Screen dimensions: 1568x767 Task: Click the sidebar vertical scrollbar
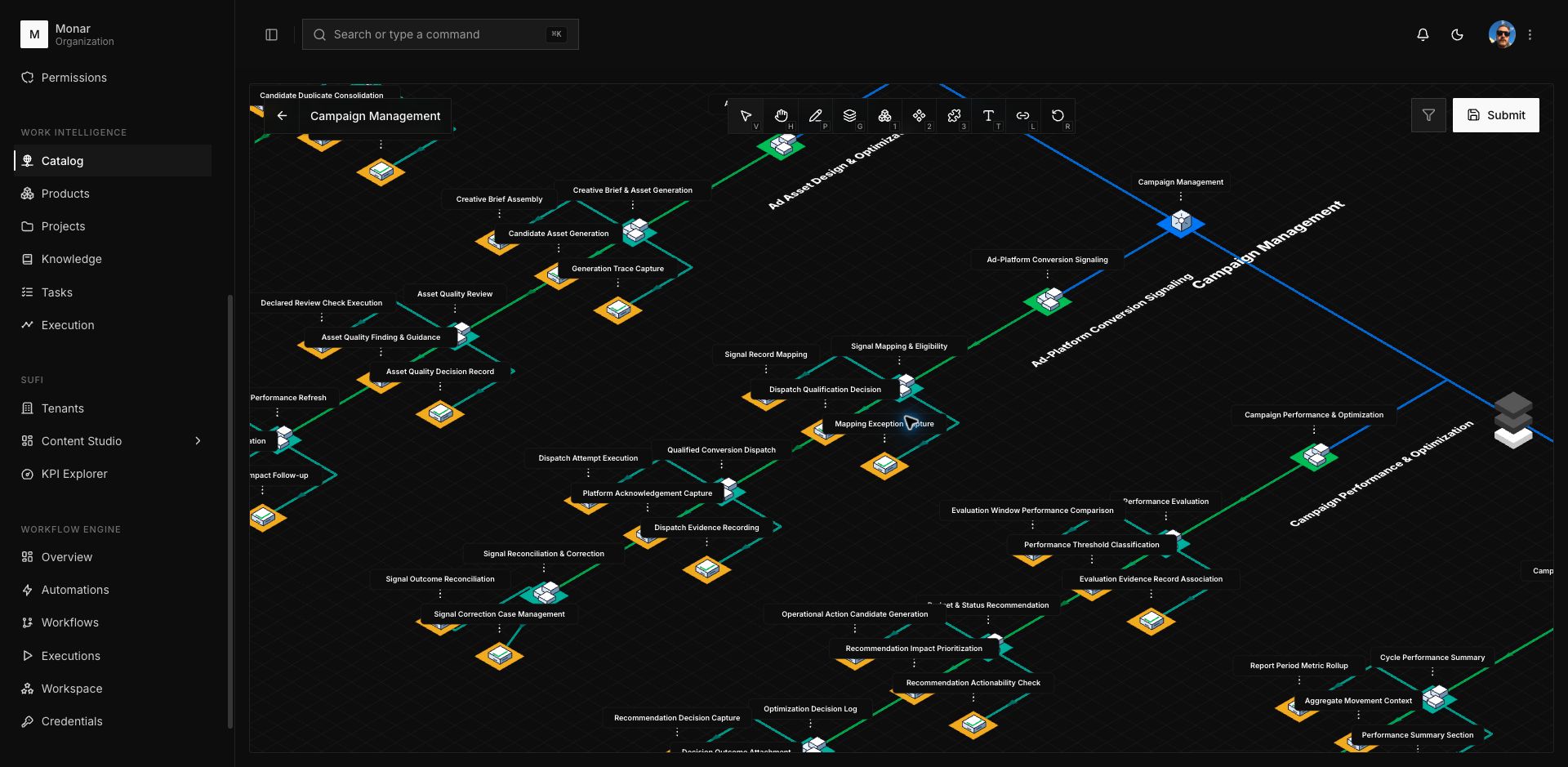230,511
